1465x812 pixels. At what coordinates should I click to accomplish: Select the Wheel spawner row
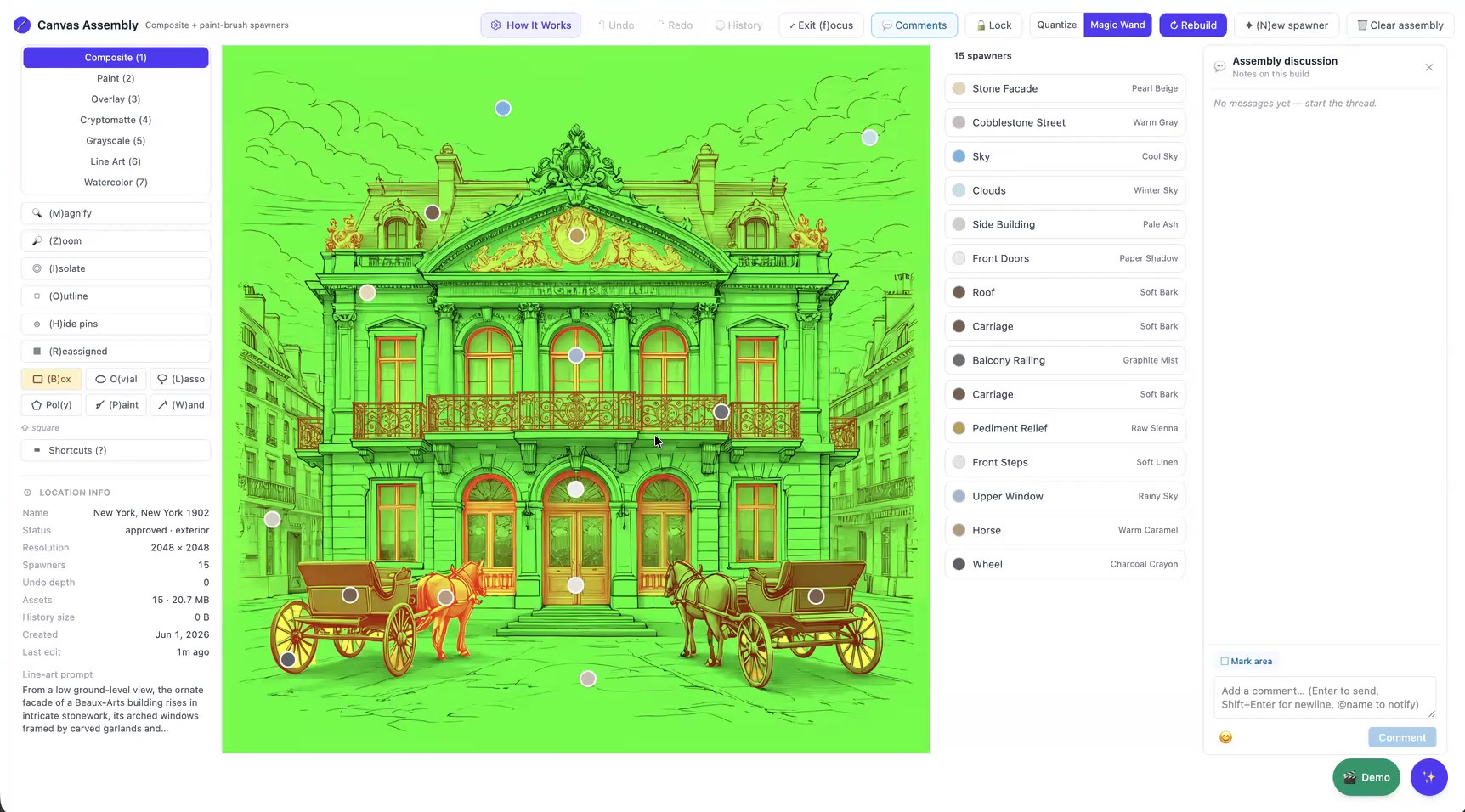click(x=1065, y=564)
